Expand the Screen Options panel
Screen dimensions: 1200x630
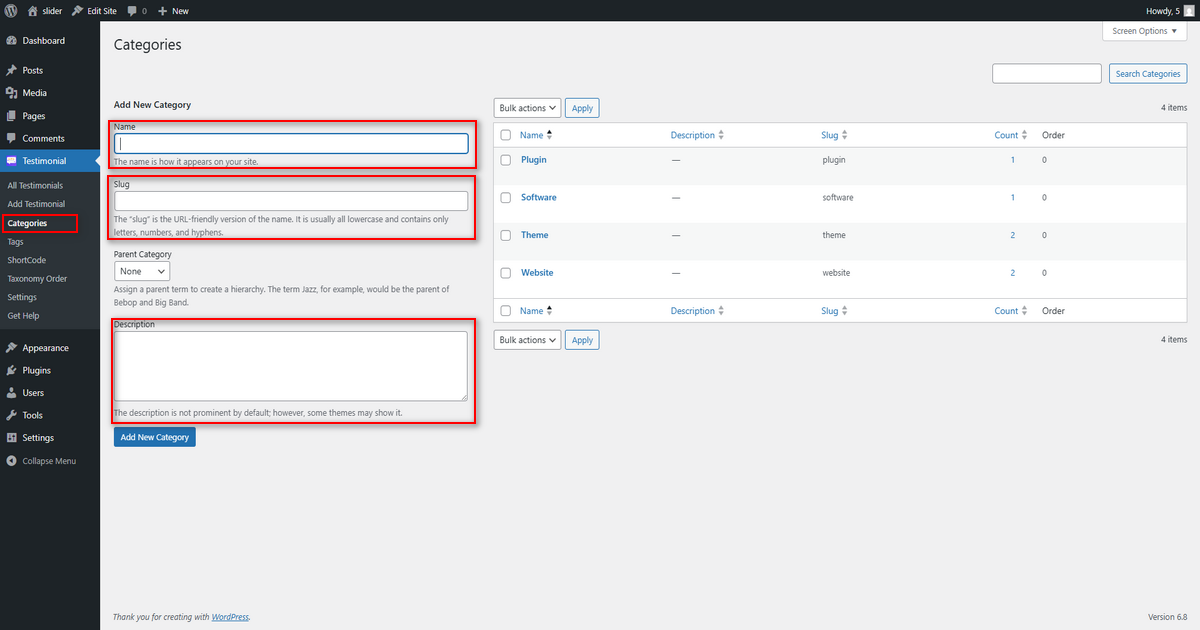(1145, 31)
